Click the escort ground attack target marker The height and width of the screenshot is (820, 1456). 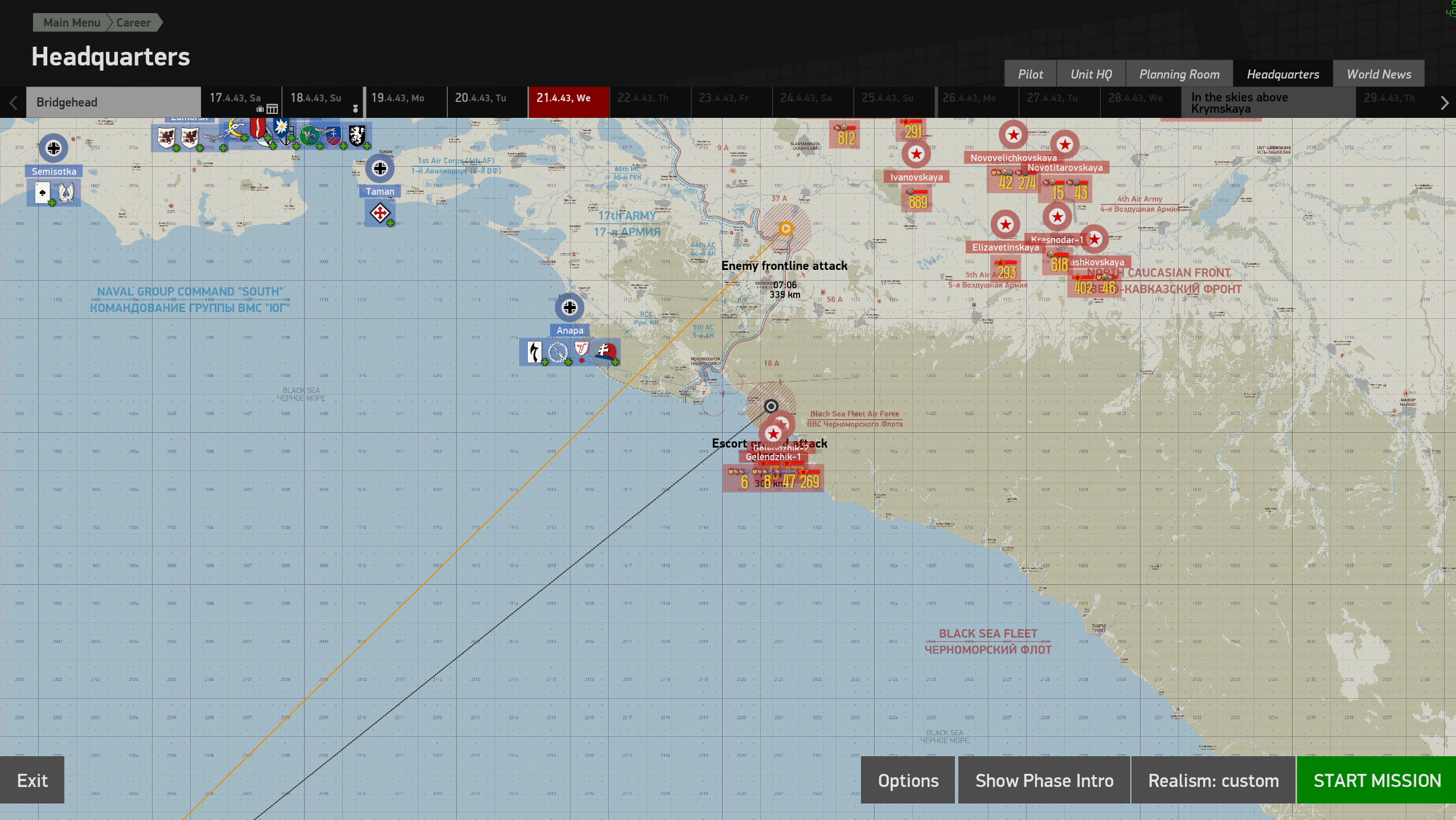(x=770, y=406)
